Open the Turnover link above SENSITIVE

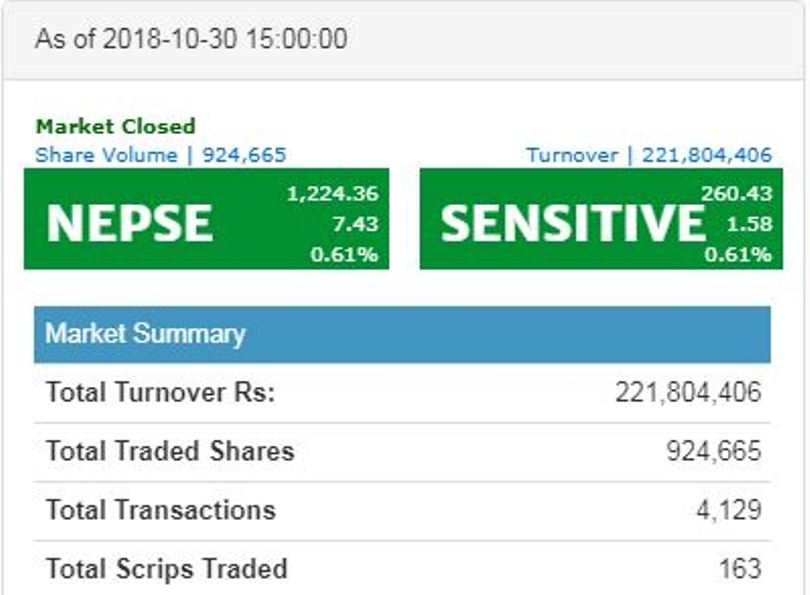(649, 155)
